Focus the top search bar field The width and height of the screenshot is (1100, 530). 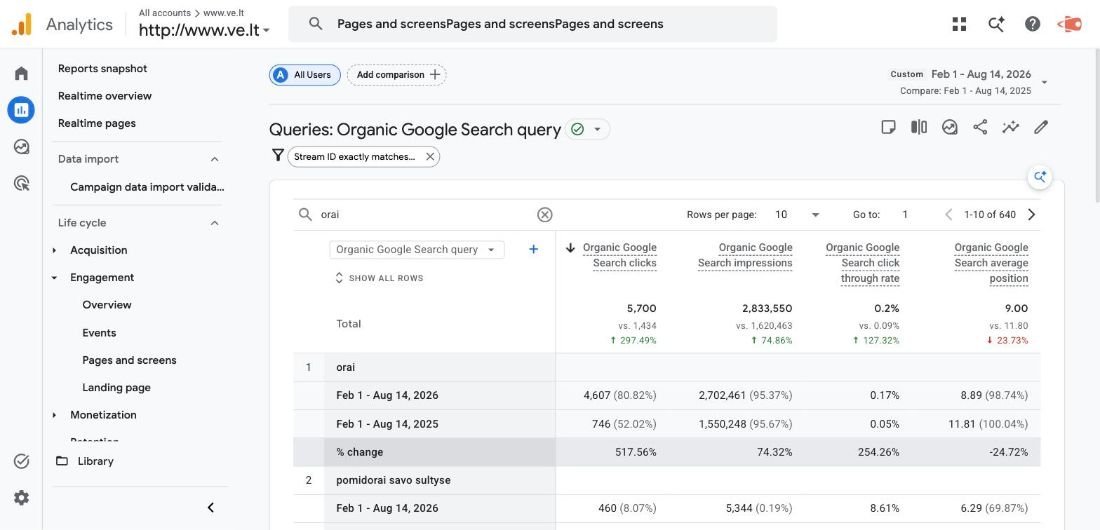532,24
